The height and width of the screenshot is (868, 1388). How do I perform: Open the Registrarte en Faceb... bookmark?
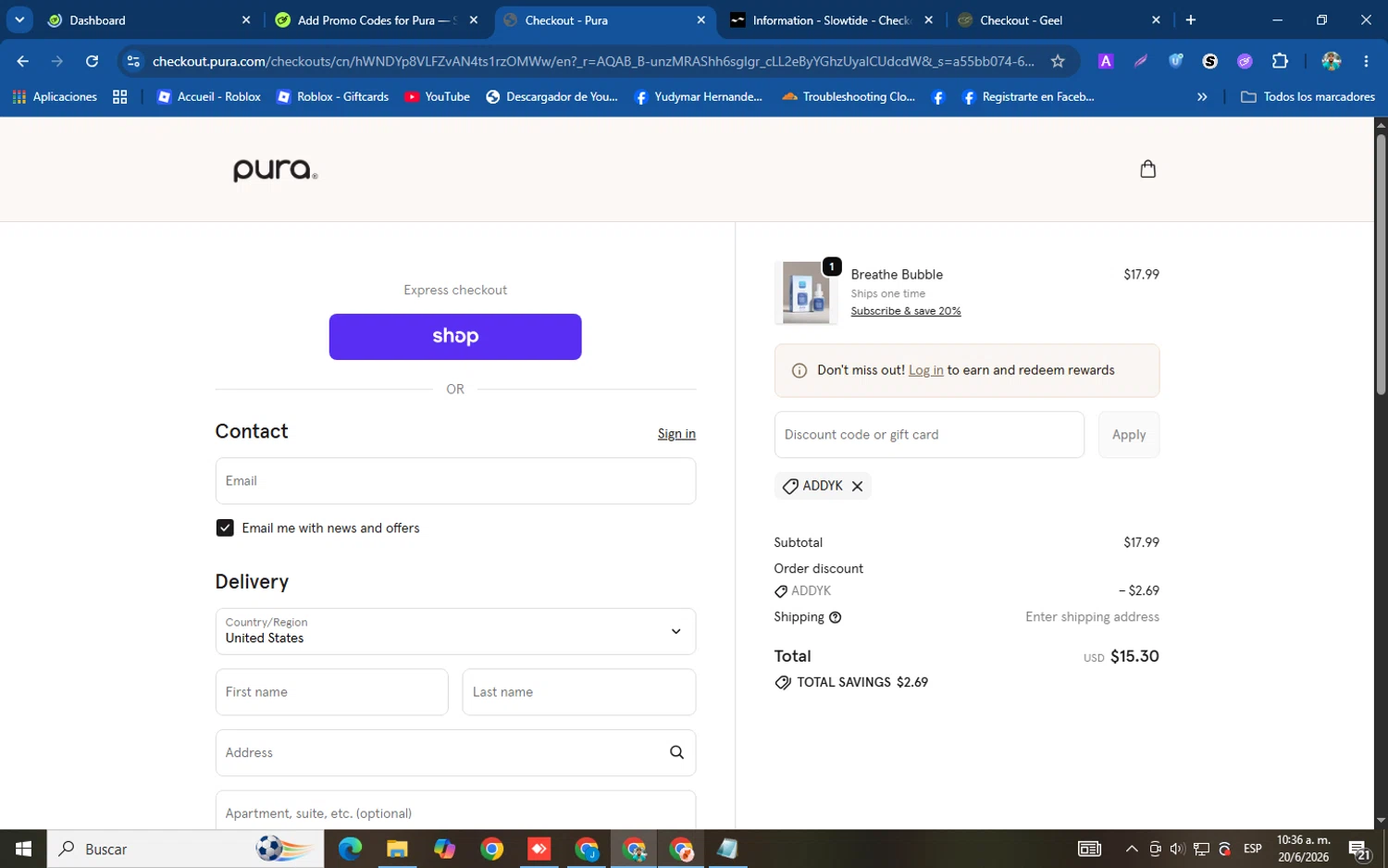click(1028, 96)
